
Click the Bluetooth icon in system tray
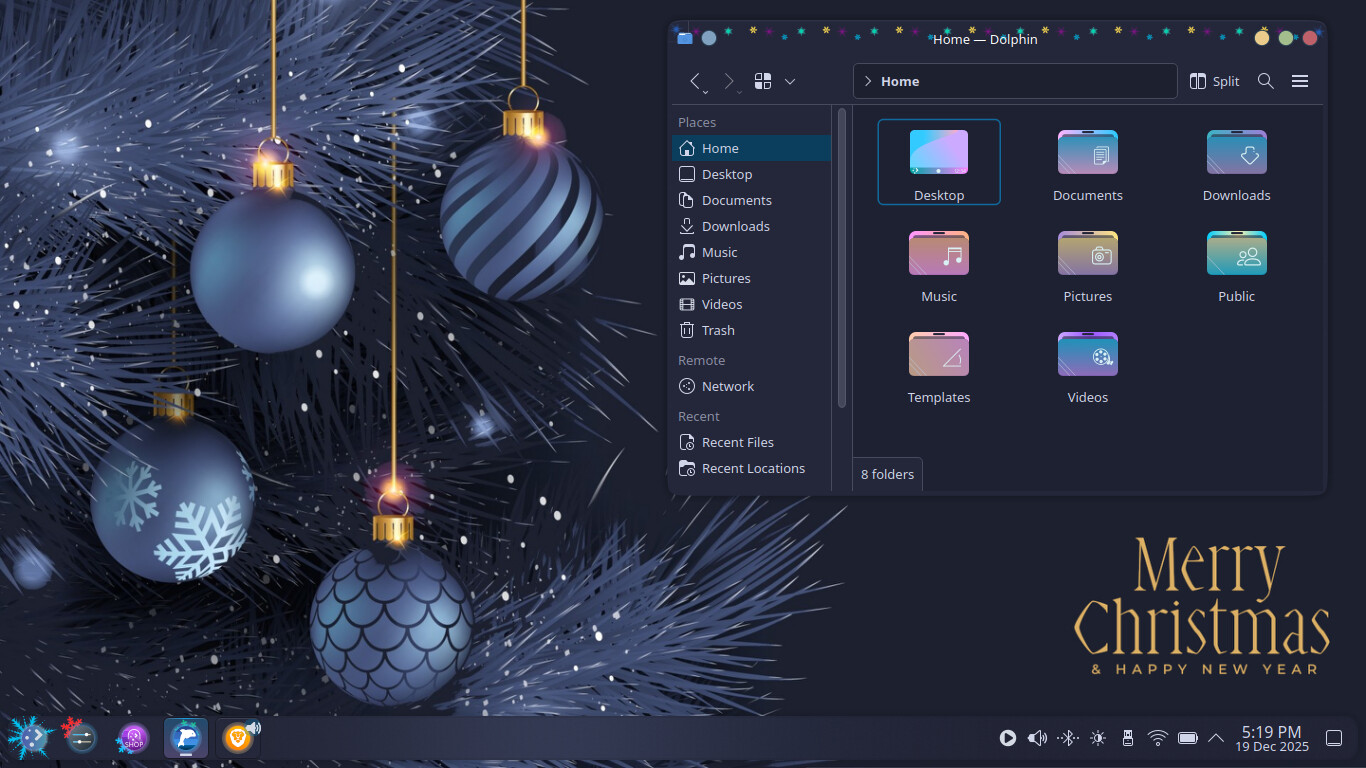tap(1068, 738)
